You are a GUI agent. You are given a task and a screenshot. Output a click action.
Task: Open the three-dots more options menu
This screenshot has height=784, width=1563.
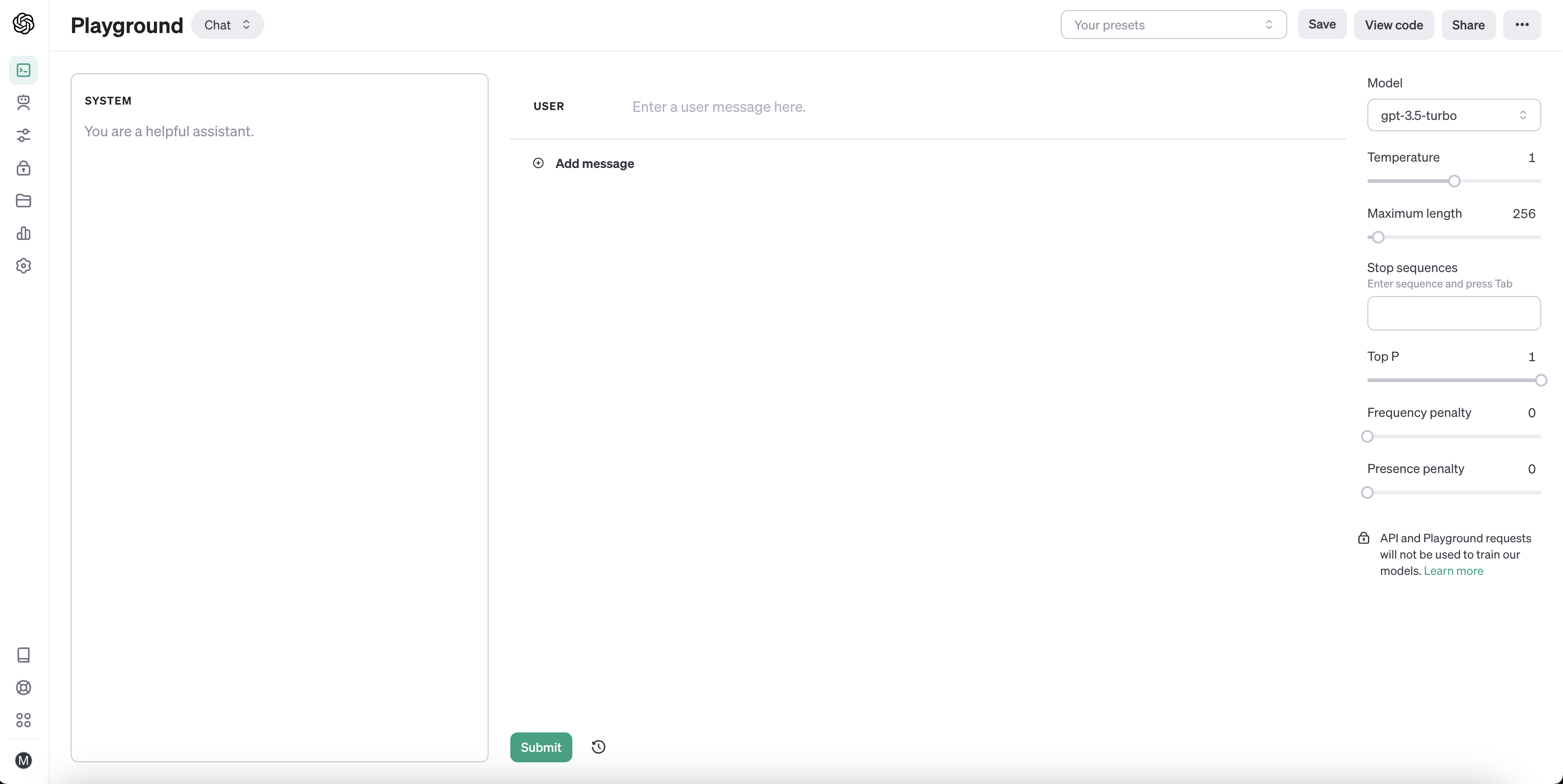pyautogui.click(x=1521, y=25)
